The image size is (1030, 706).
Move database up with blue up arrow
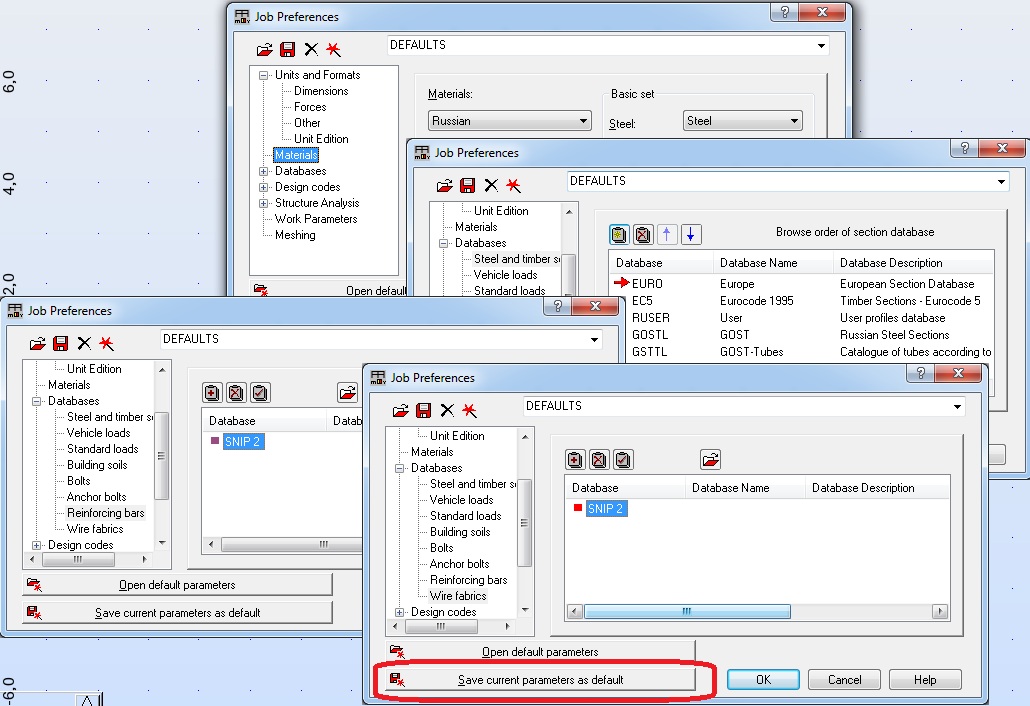click(667, 234)
